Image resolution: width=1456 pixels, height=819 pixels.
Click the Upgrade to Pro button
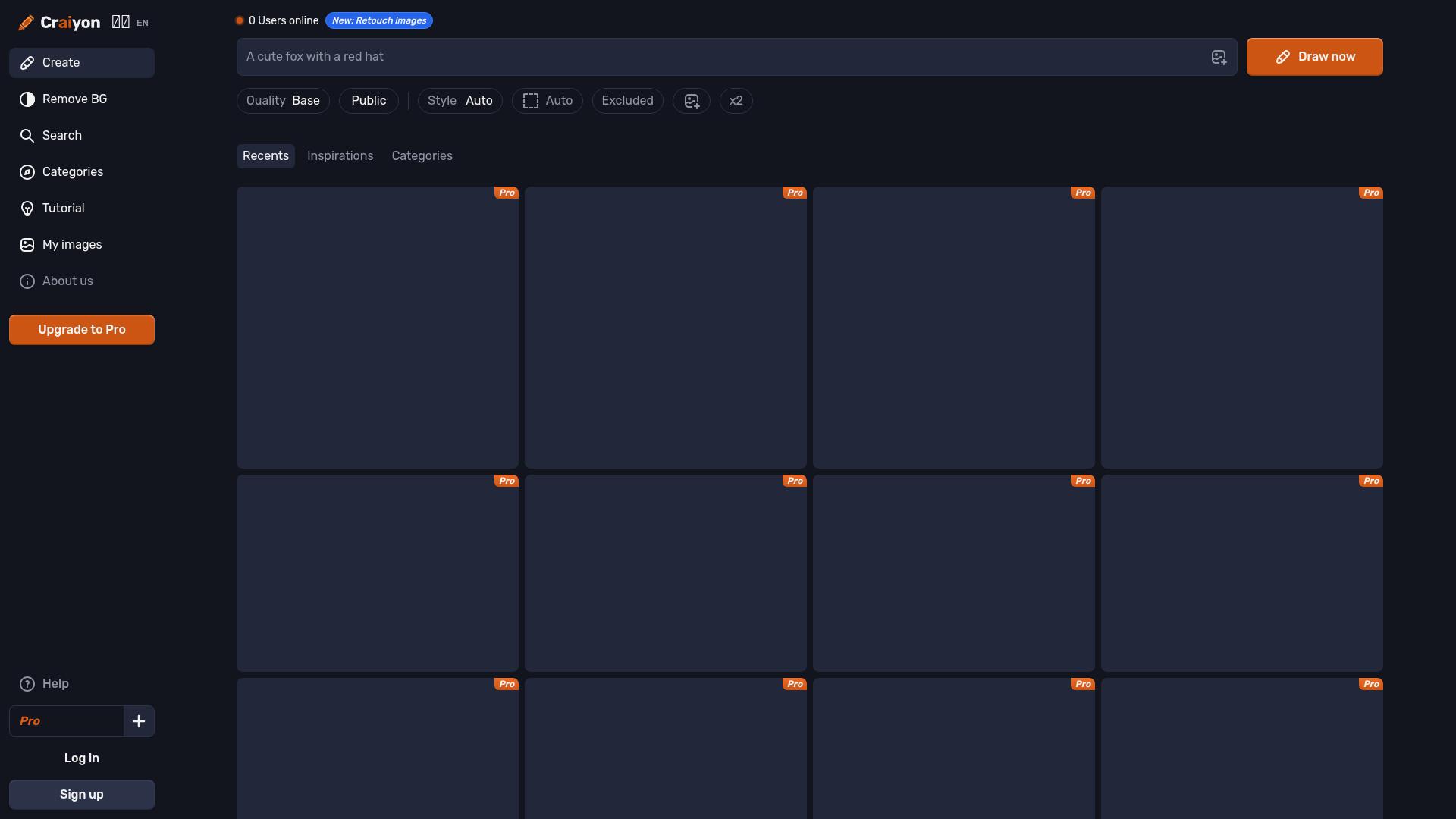point(81,329)
